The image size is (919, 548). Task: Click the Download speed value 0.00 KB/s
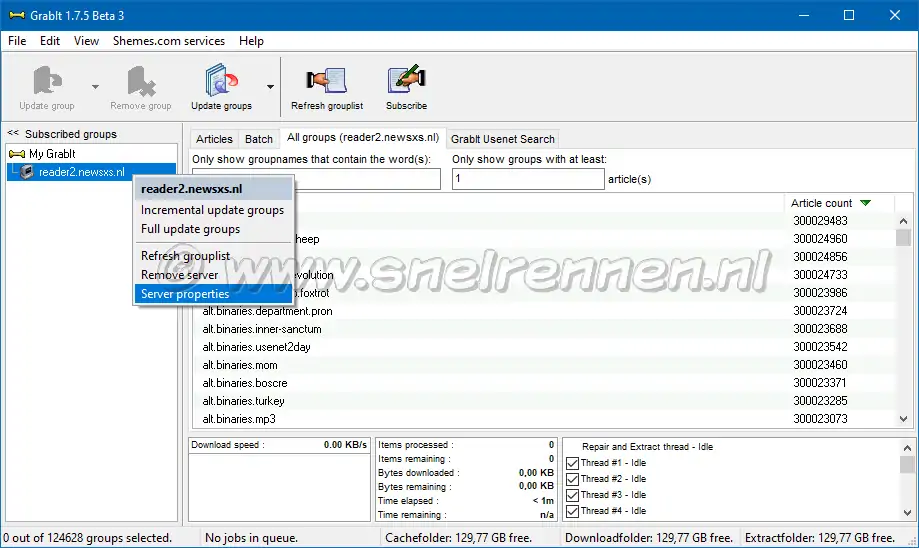pyautogui.click(x=345, y=445)
